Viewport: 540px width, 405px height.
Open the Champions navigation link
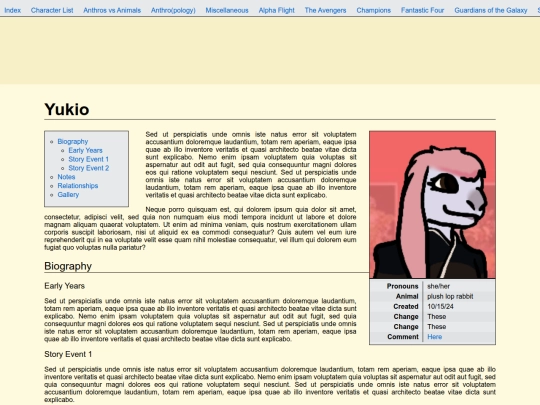(374, 10)
